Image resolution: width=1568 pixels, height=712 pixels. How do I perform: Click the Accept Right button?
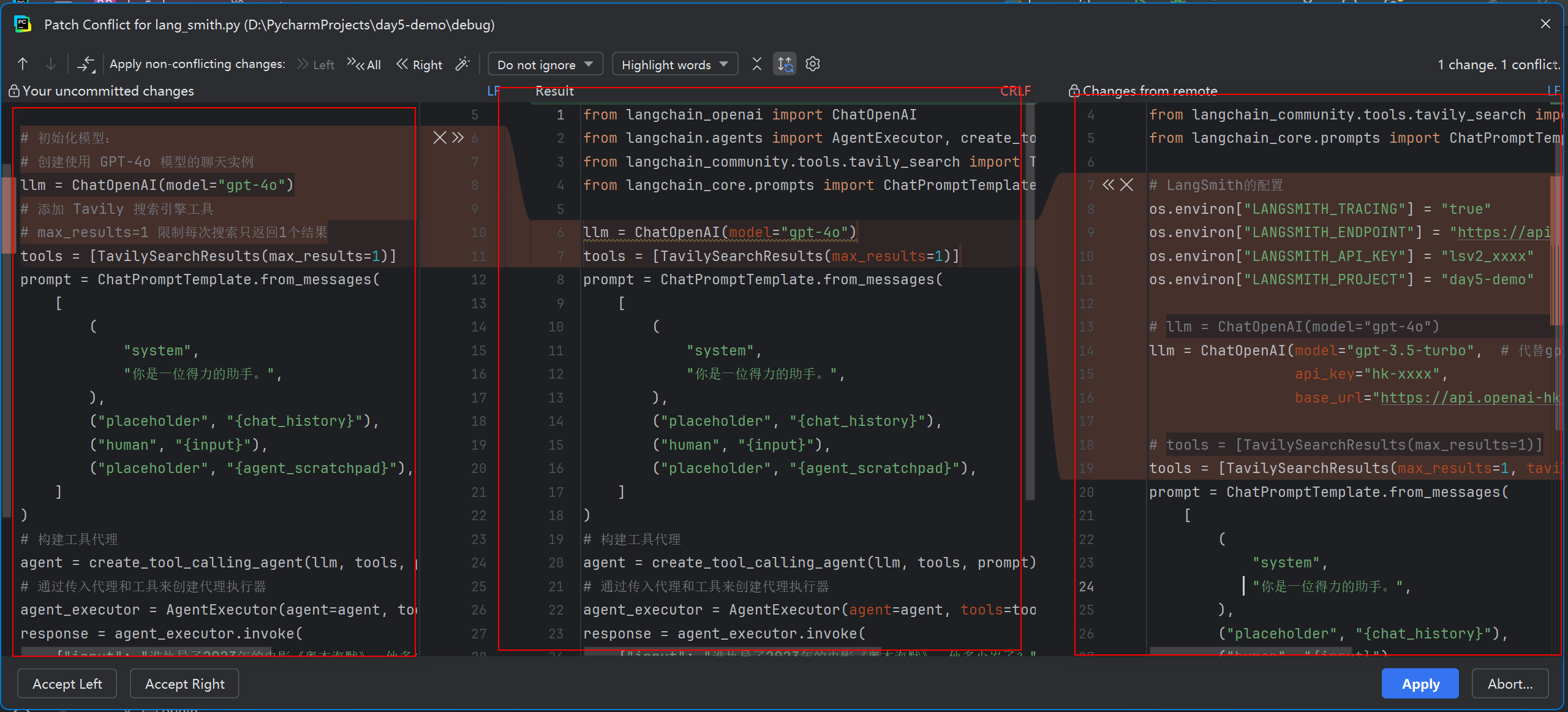[185, 684]
